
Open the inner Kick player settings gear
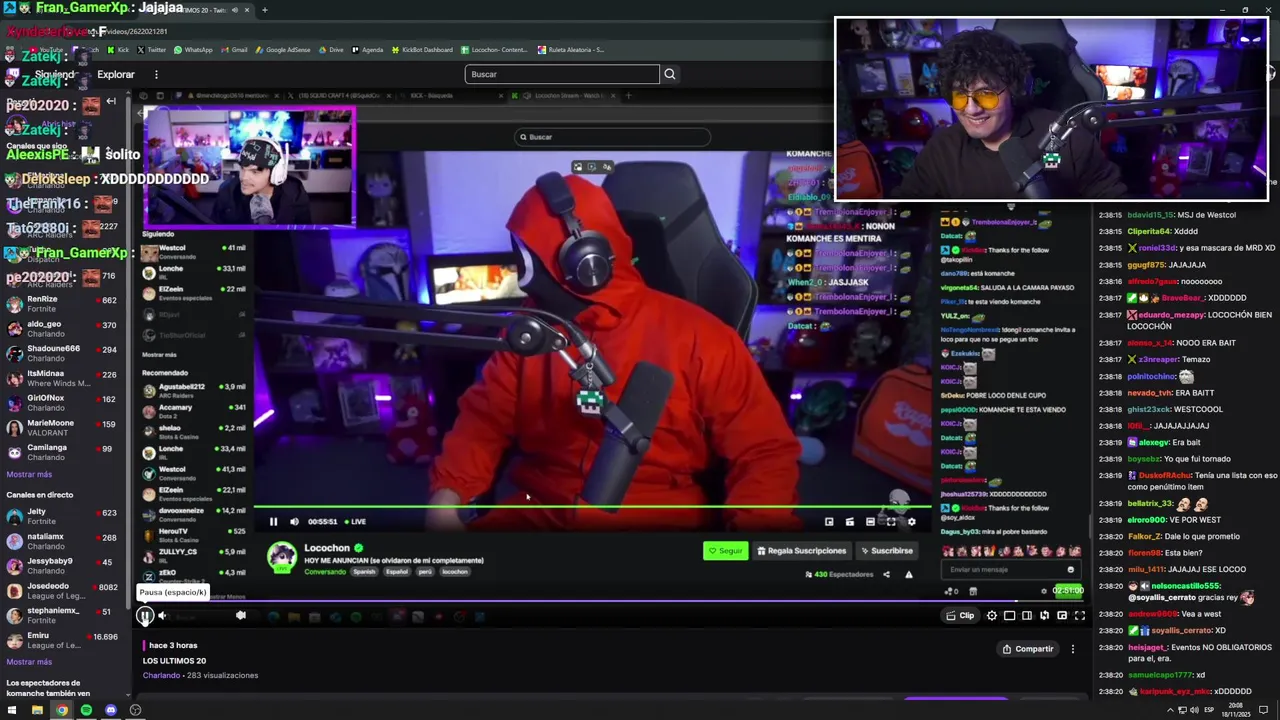pyautogui.click(x=911, y=521)
